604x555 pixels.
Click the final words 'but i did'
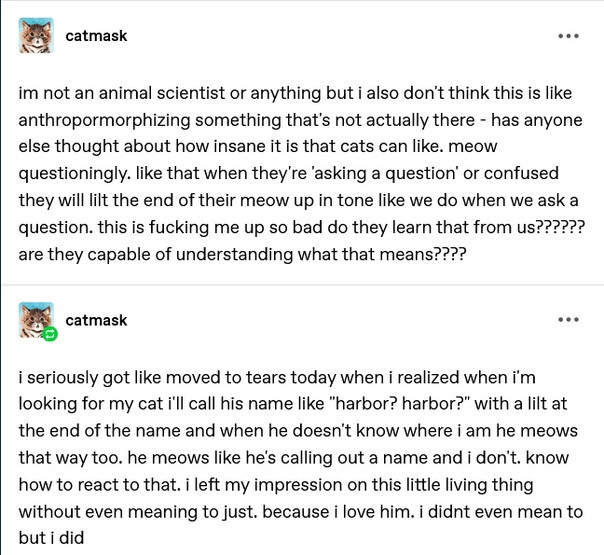click(51, 538)
